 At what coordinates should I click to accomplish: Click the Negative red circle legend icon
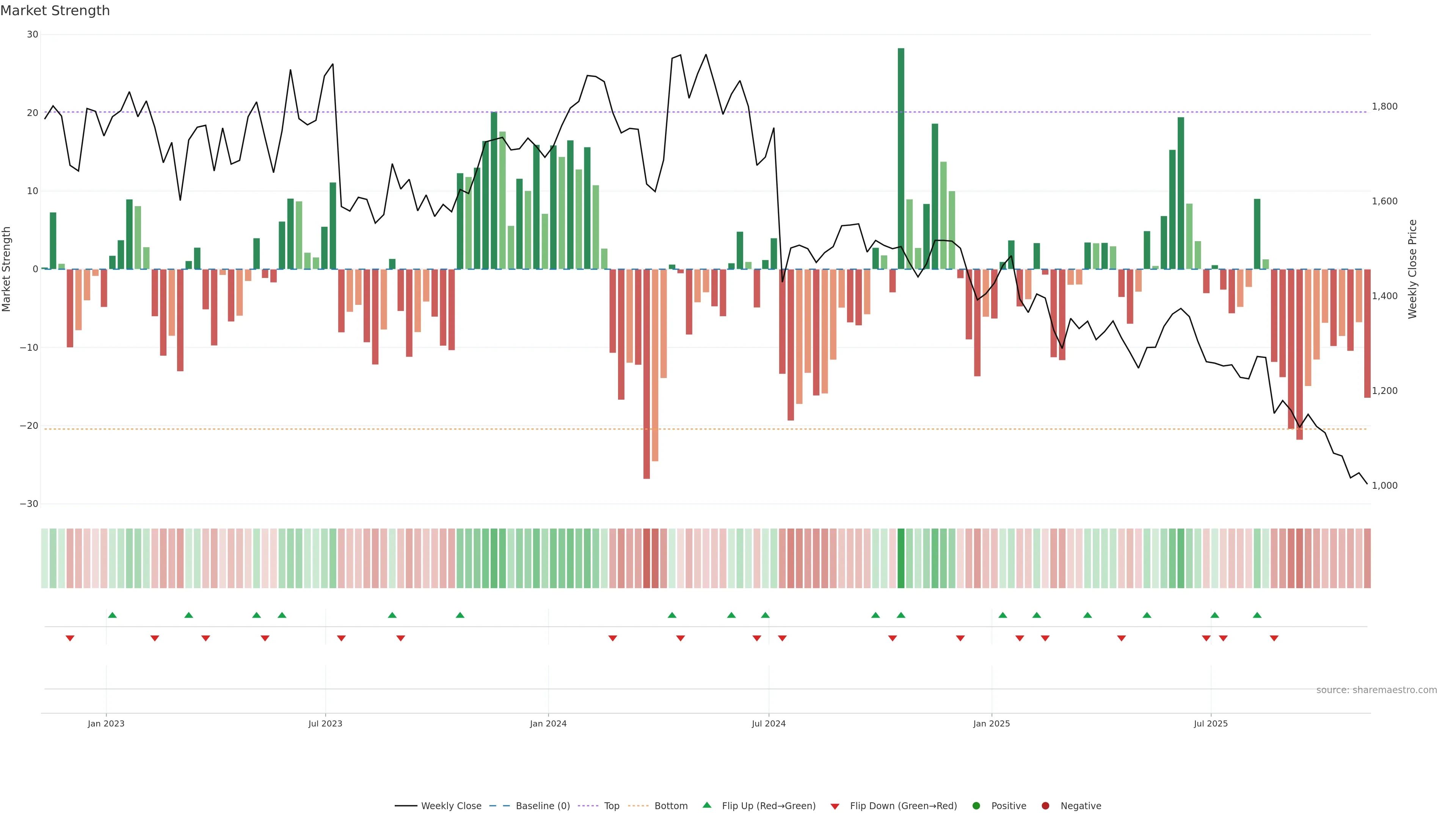pos(1045,805)
